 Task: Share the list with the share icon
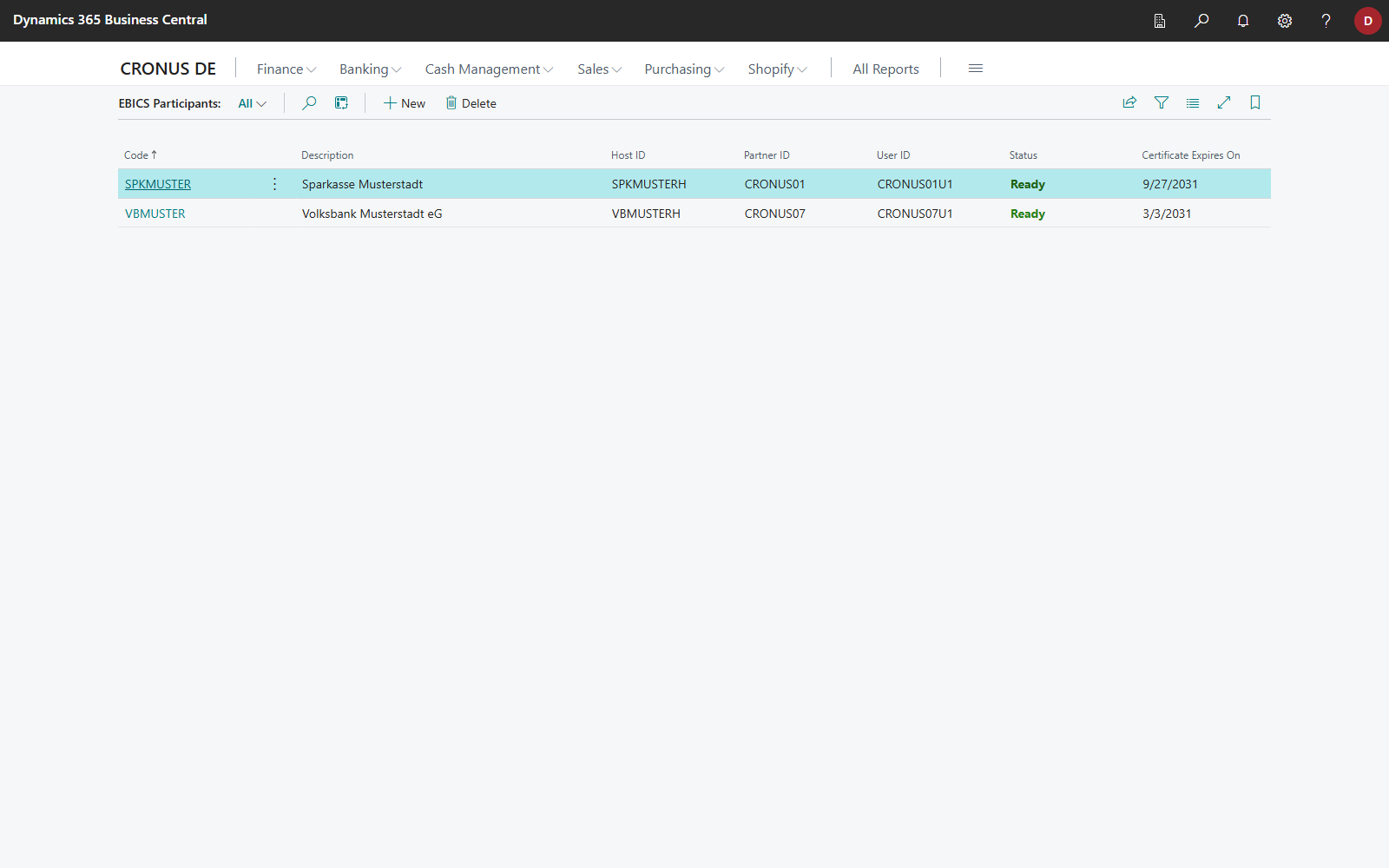pyautogui.click(x=1129, y=103)
